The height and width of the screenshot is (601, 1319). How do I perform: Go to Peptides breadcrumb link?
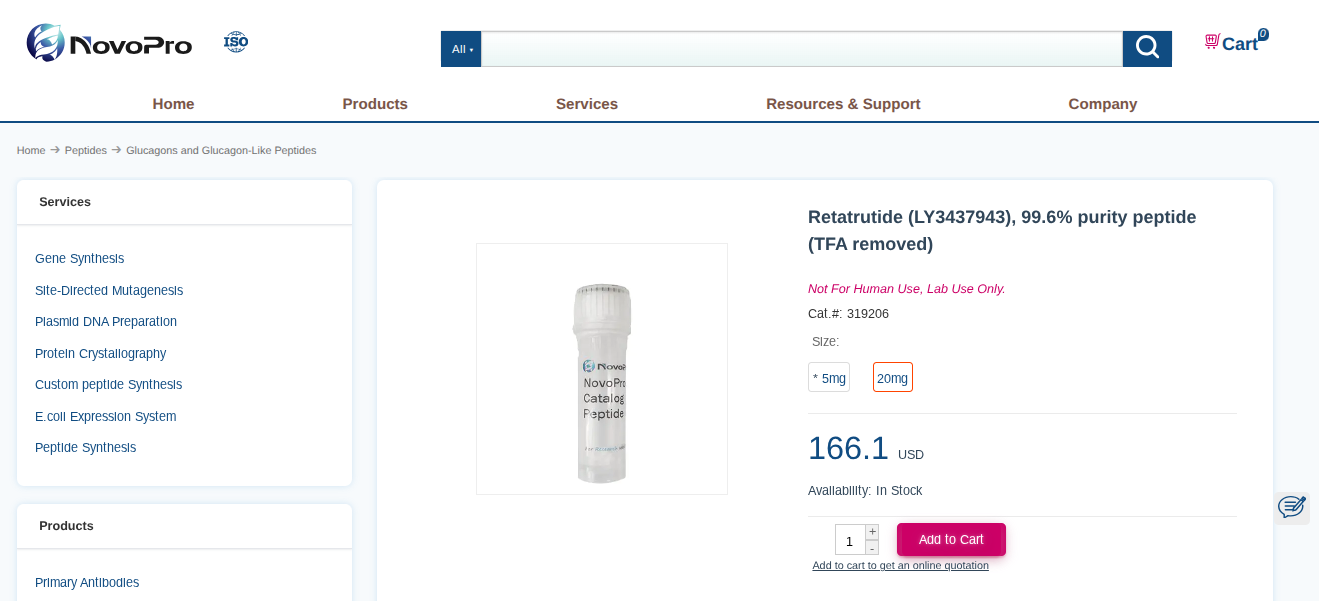point(86,150)
